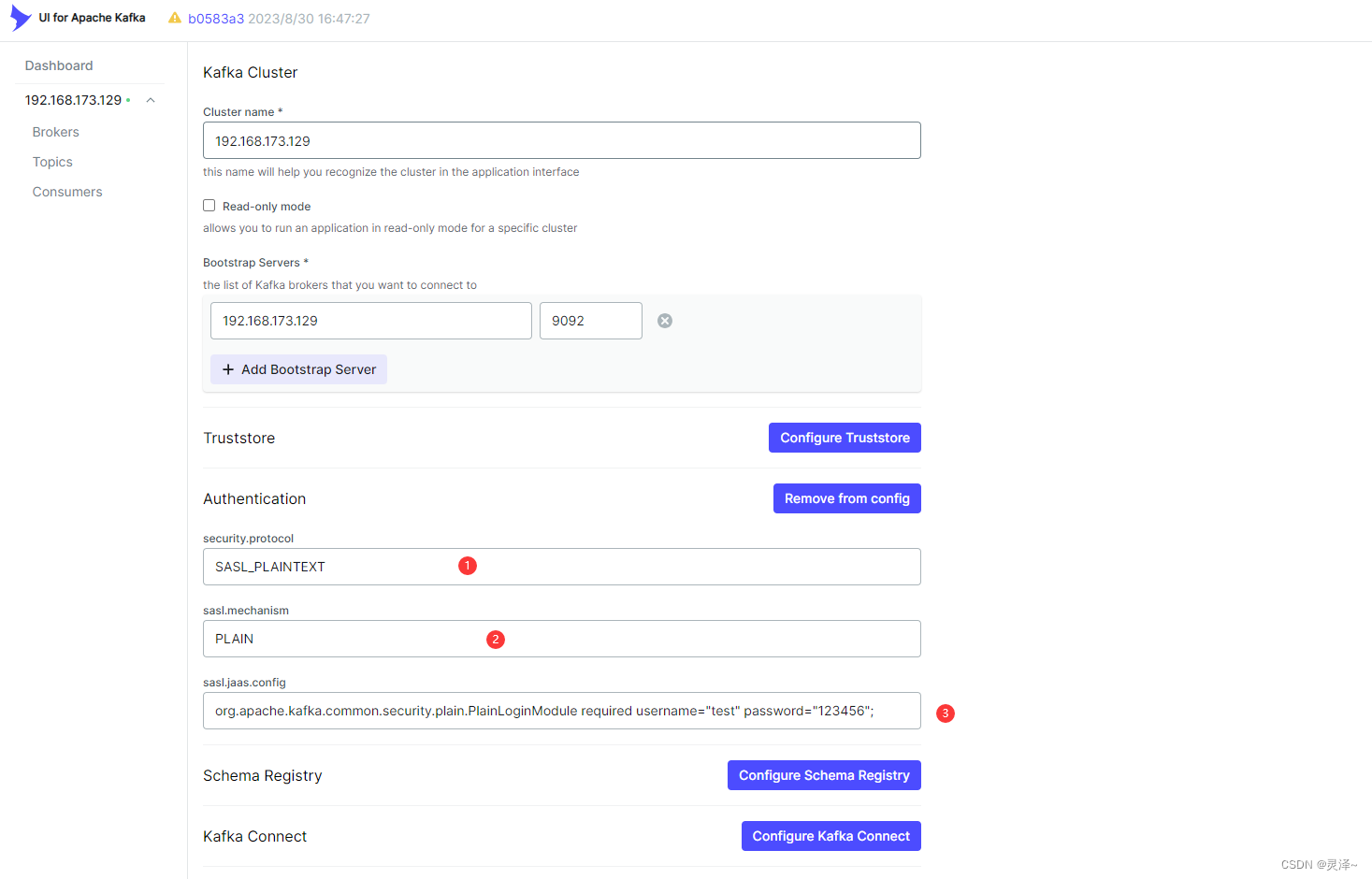Image resolution: width=1372 pixels, height=879 pixels.
Task: Click Configure Truststore button
Action: pyautogui.click(x=845, y=438)
